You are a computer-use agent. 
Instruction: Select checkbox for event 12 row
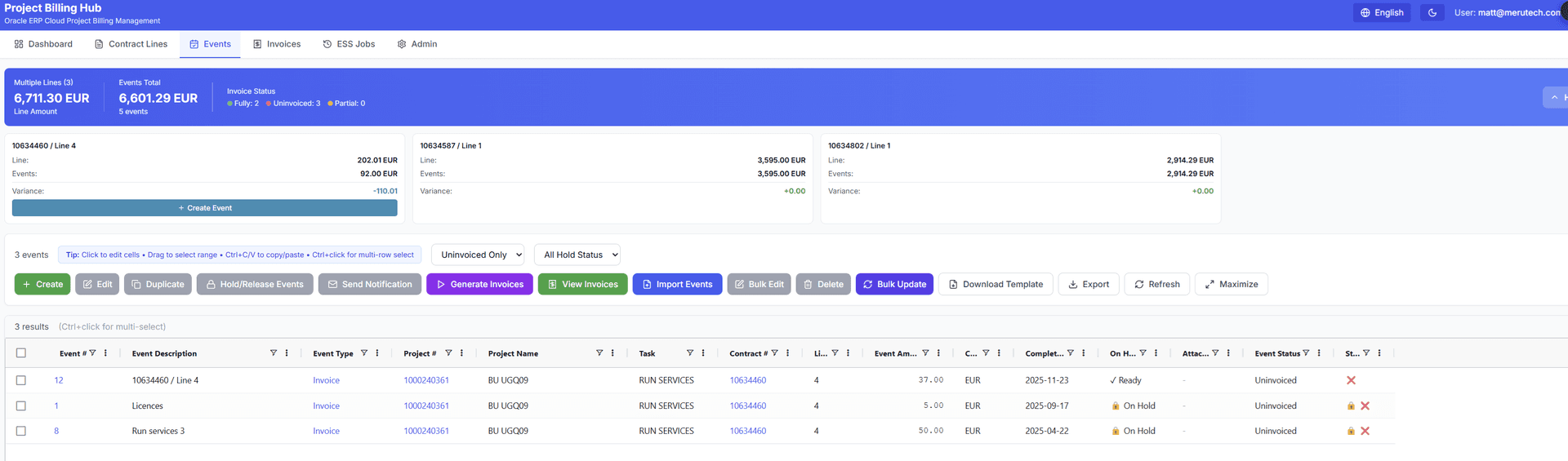pos(21,380)
